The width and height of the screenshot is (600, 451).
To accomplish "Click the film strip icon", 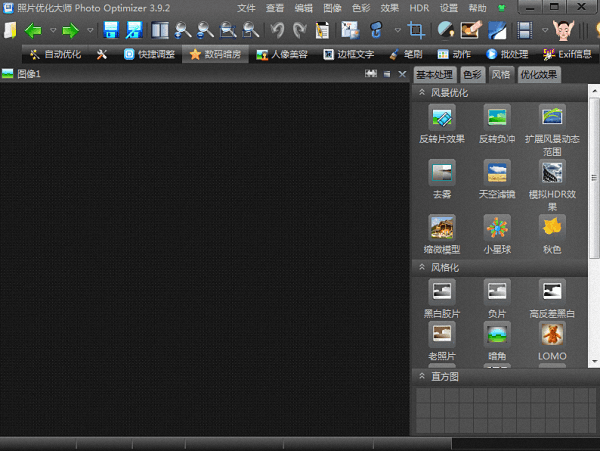I will click(525, 30).
